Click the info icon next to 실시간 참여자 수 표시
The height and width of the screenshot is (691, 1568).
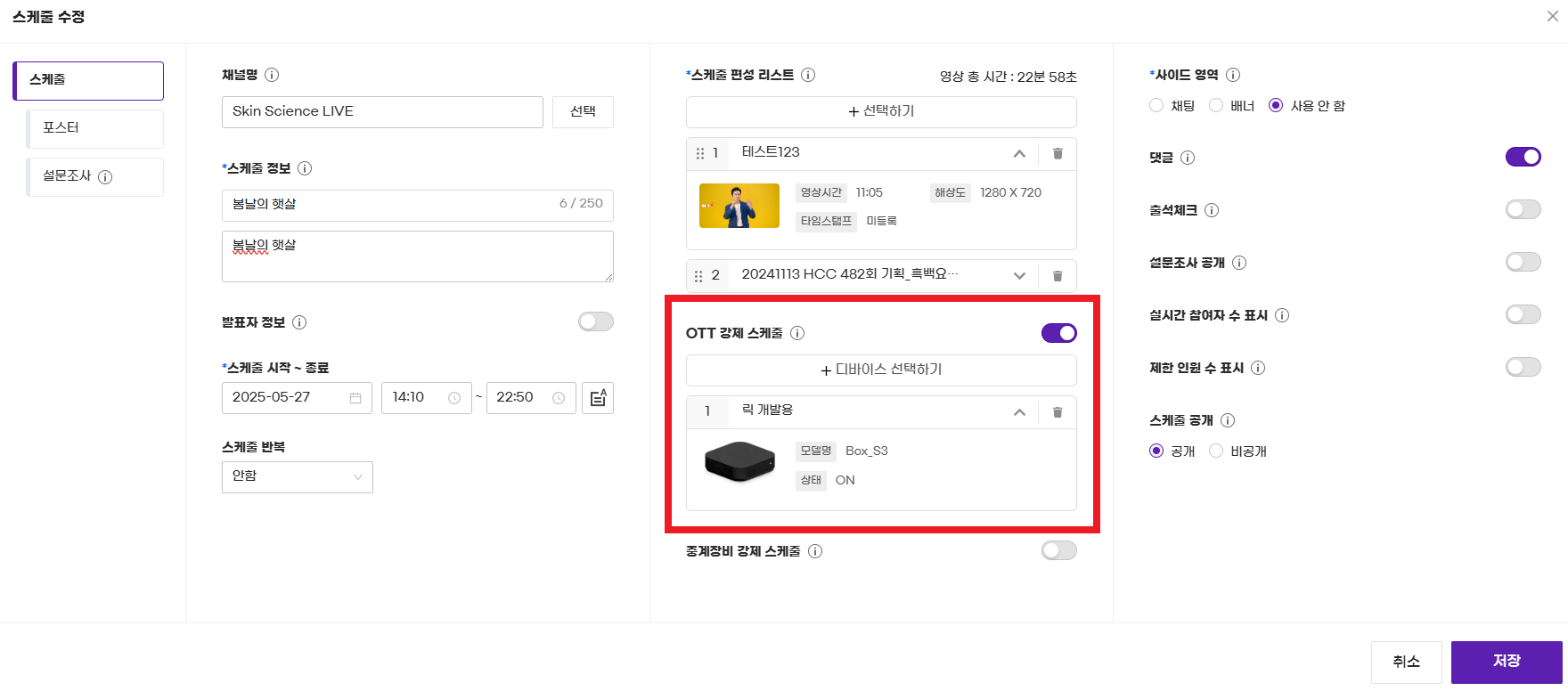coord(1282,315)
